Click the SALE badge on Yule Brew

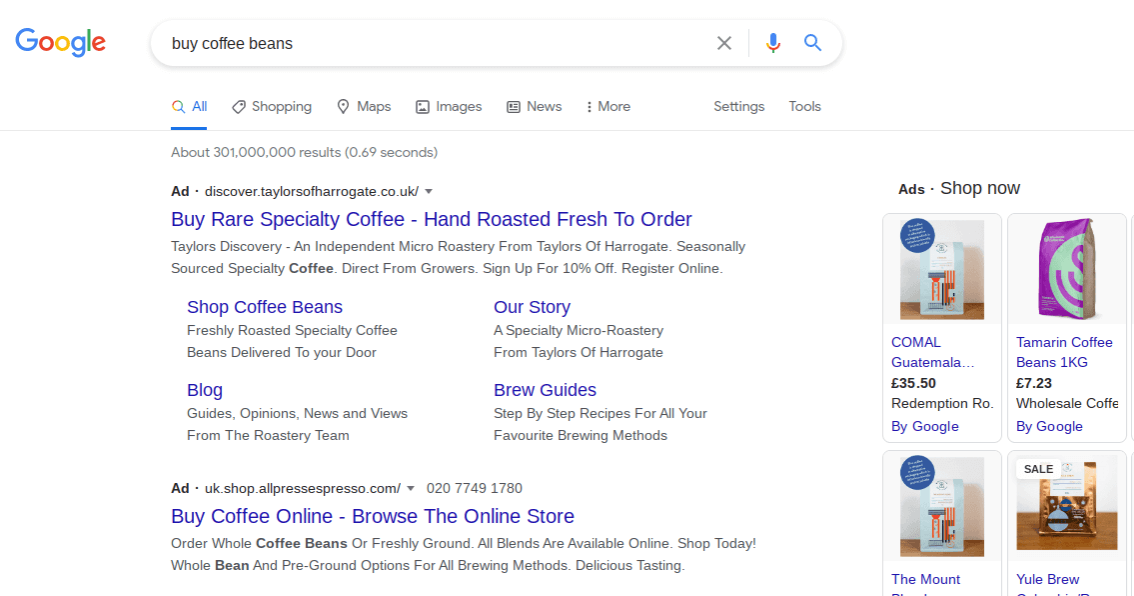(1039, 469)
